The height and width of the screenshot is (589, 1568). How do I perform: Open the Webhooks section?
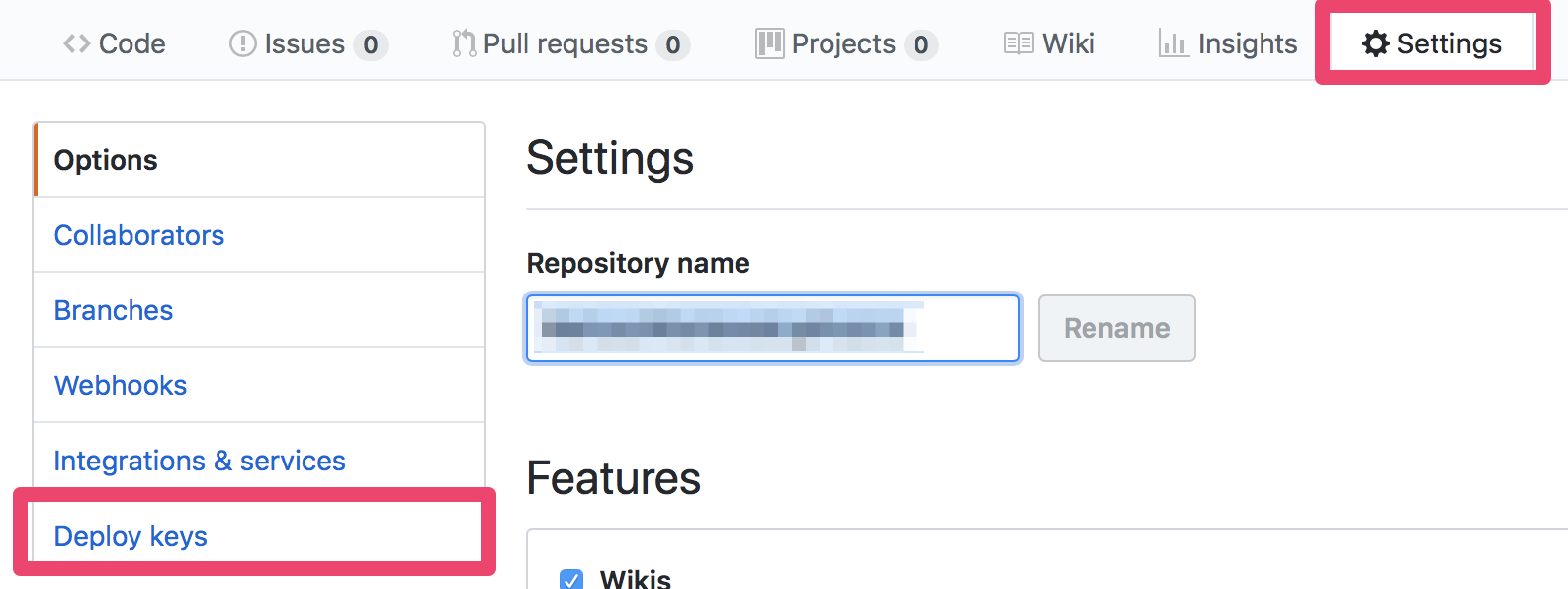121,385
